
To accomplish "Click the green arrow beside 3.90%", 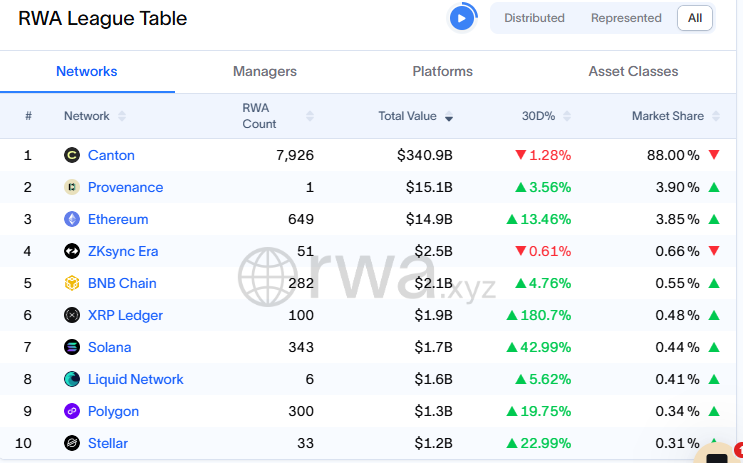I will tap(714, 187).
